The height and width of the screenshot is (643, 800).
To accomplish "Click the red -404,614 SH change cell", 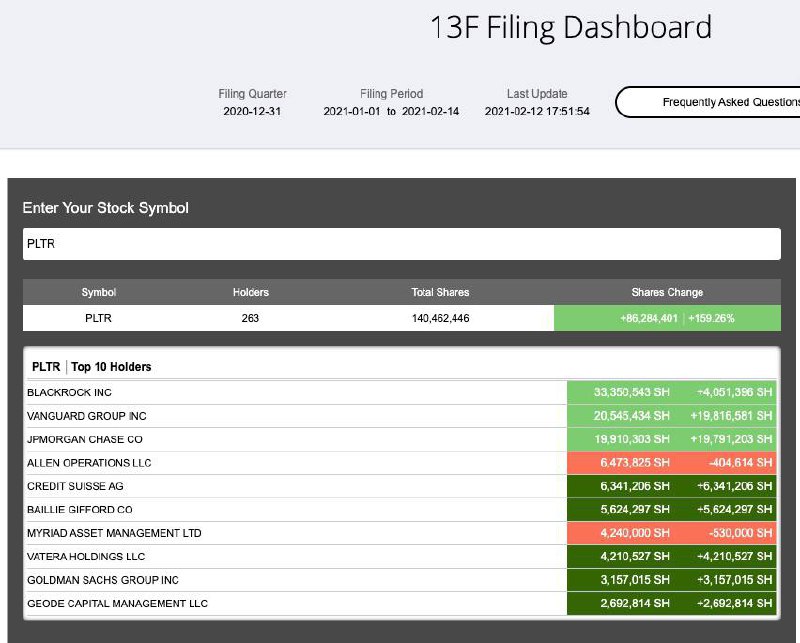I will pyautogui.click(x=740, y=463).
